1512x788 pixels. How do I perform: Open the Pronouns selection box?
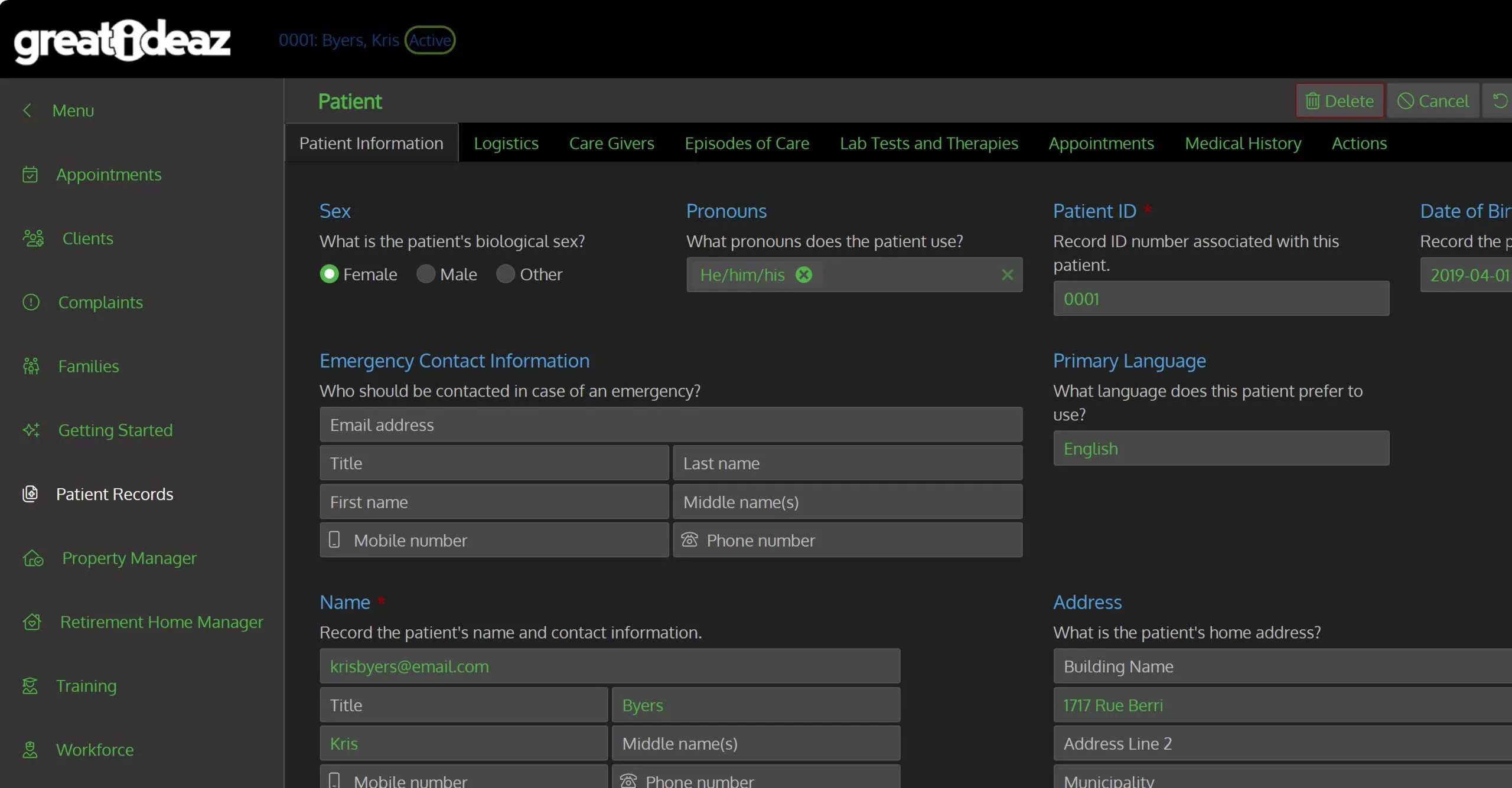(x=854, y=274)
